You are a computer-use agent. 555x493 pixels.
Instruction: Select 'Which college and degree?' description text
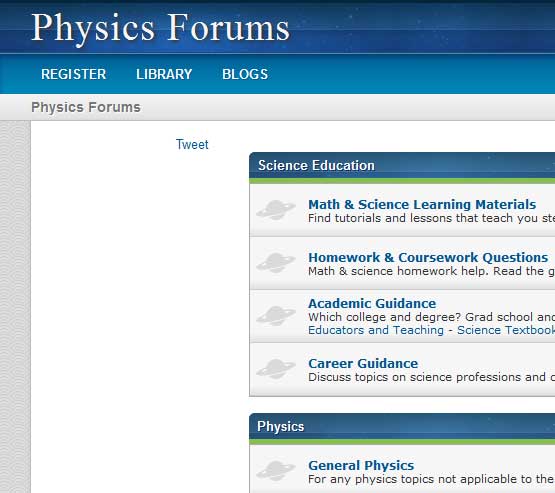coord(431,317)
